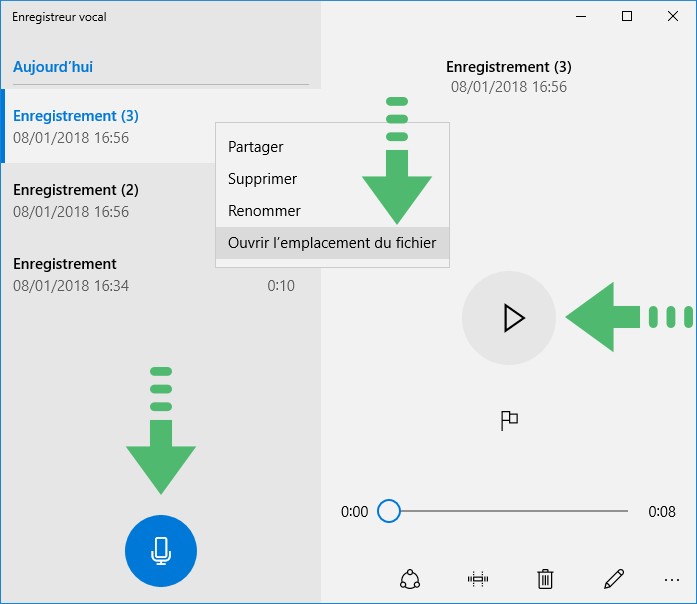Minimize the Enregistreur vocal window

coord(581,16)
